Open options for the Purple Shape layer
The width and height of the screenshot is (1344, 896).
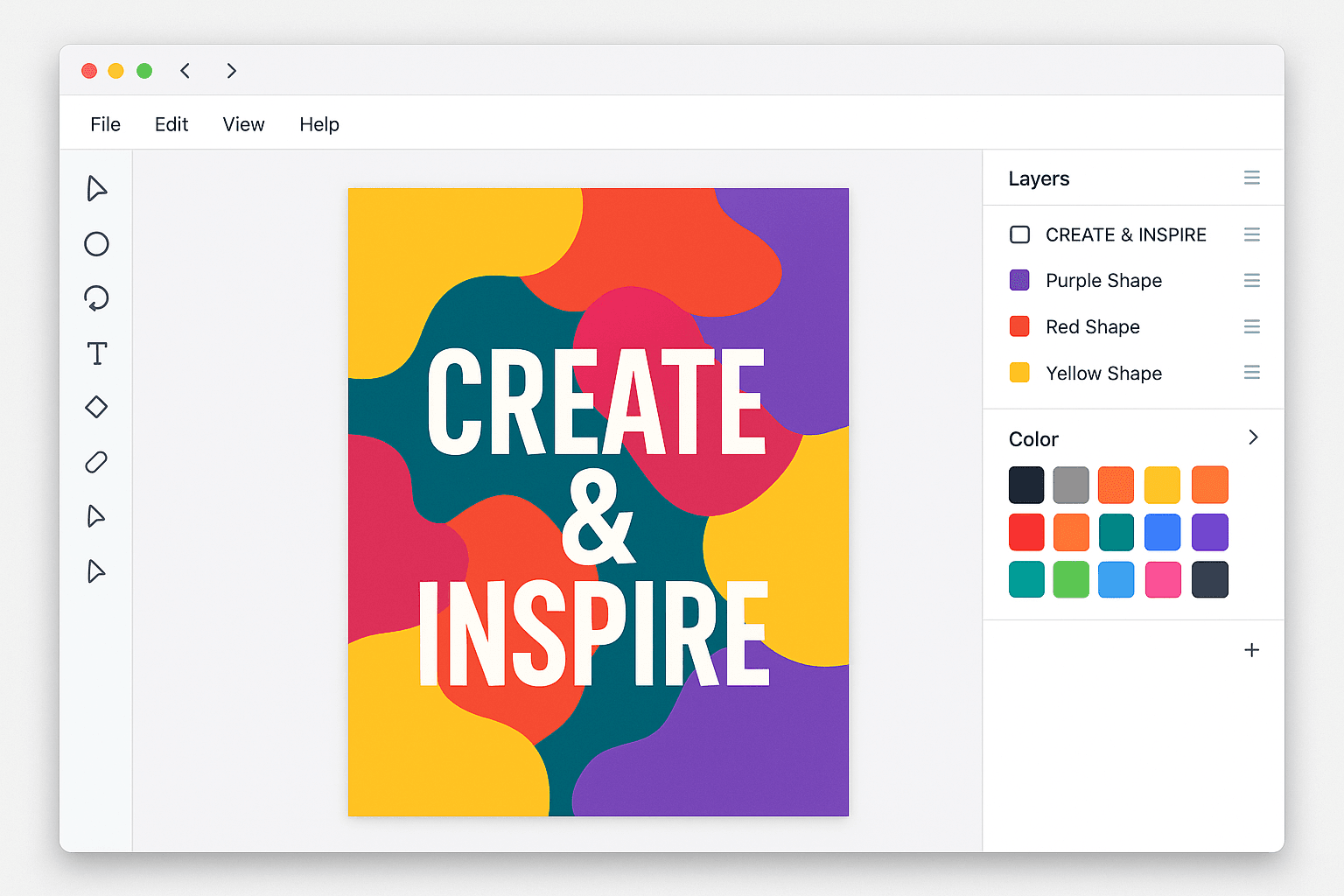point(1251,280)
